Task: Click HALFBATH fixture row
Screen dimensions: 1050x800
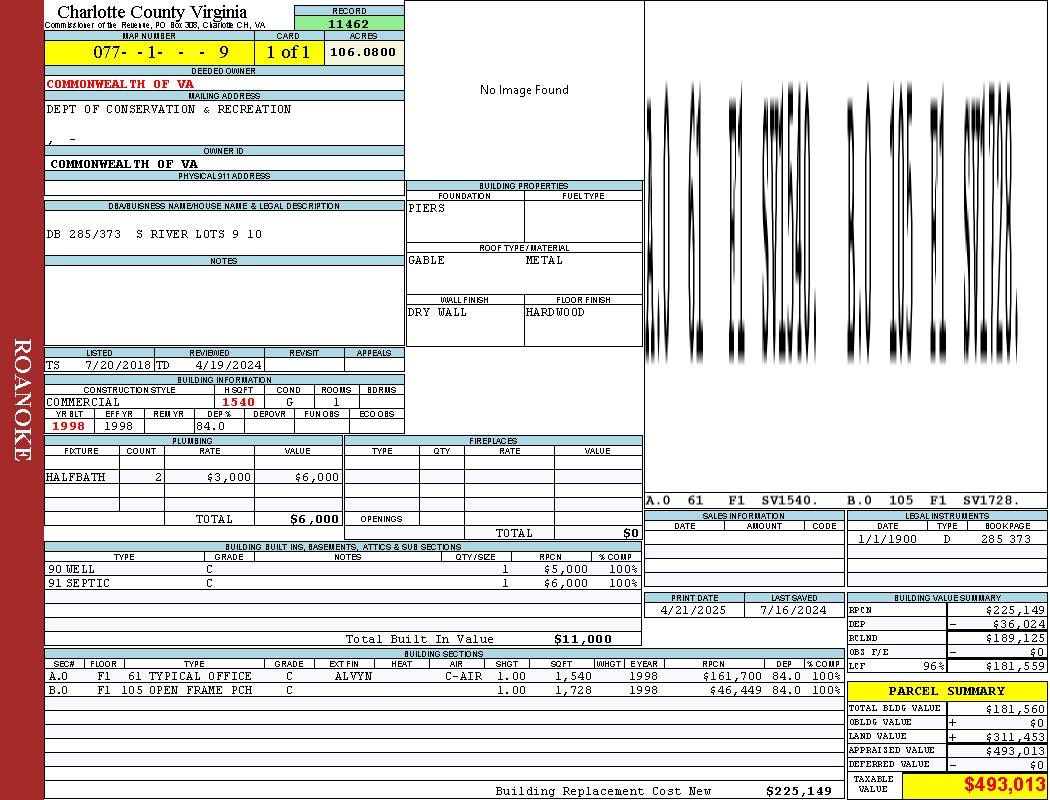Action: (194, 477)
